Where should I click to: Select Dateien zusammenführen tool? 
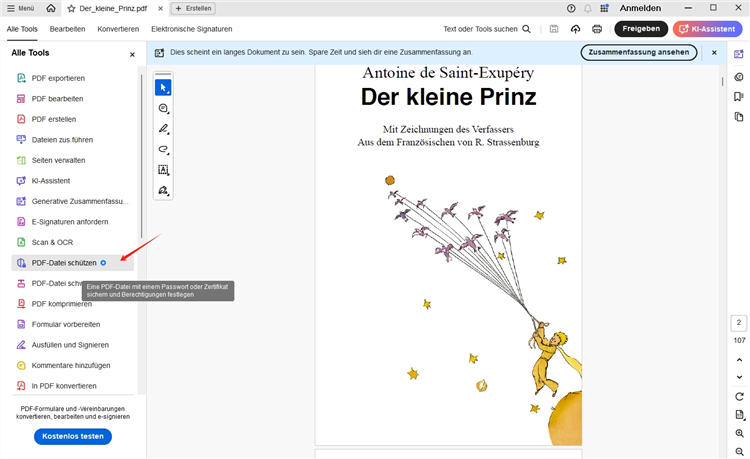(x=73, y=140)
